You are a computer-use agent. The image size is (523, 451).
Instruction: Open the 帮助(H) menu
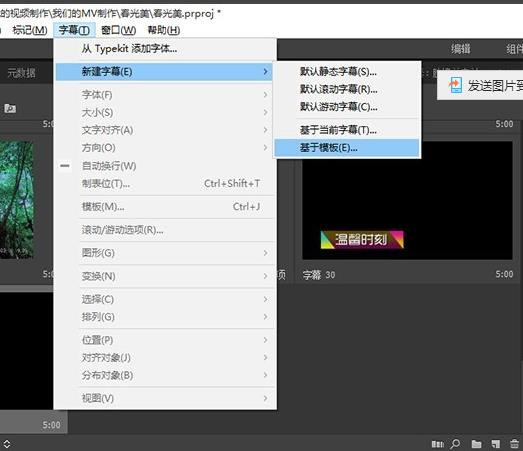[164, 30]
